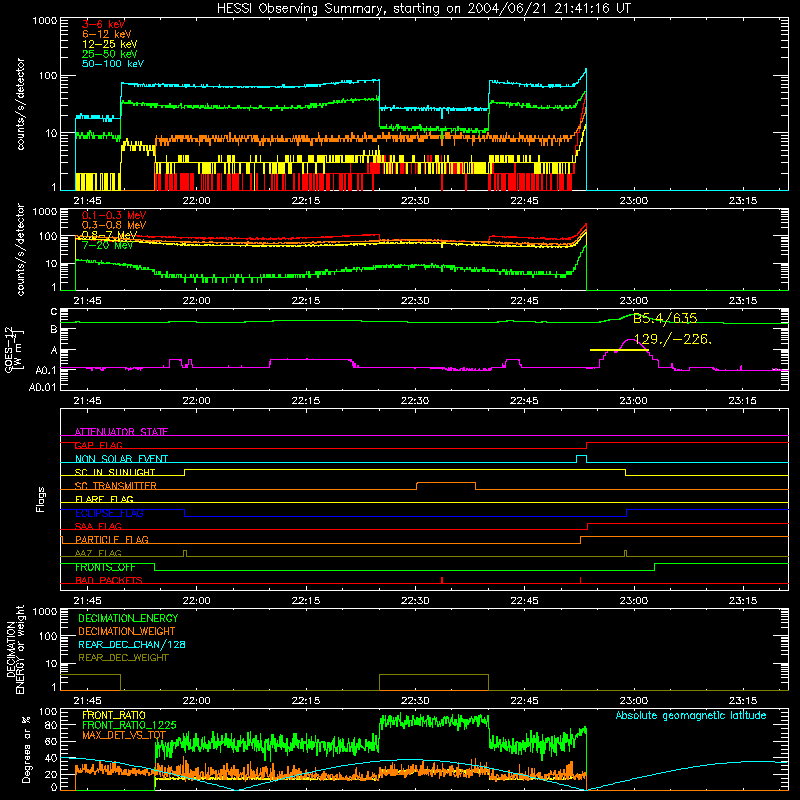Click the vertical Flags axis title
The height and width of the screenshot is (800, 800).
(x=41, y=499)
